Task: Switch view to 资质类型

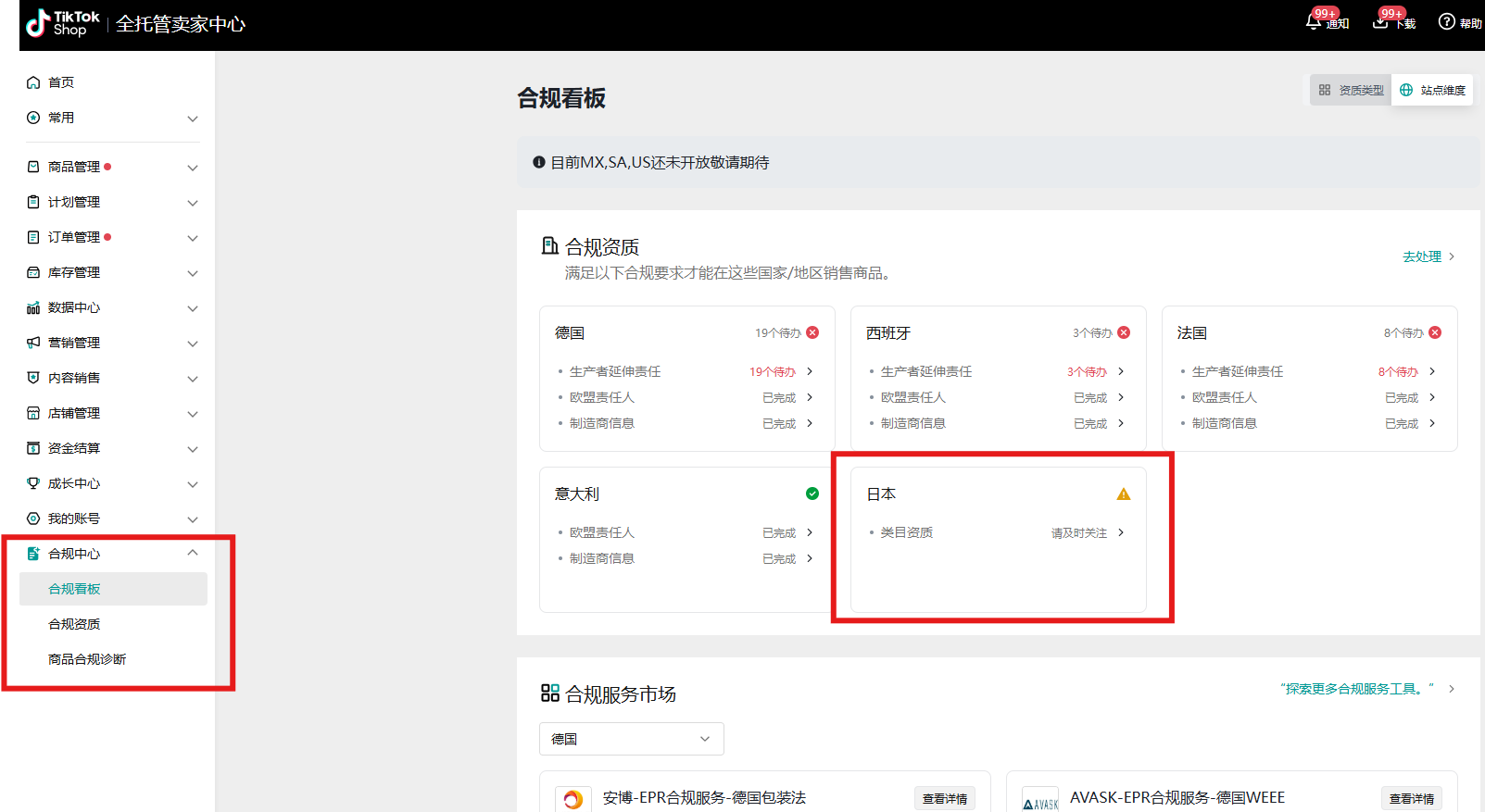Action: (1351, 90)
